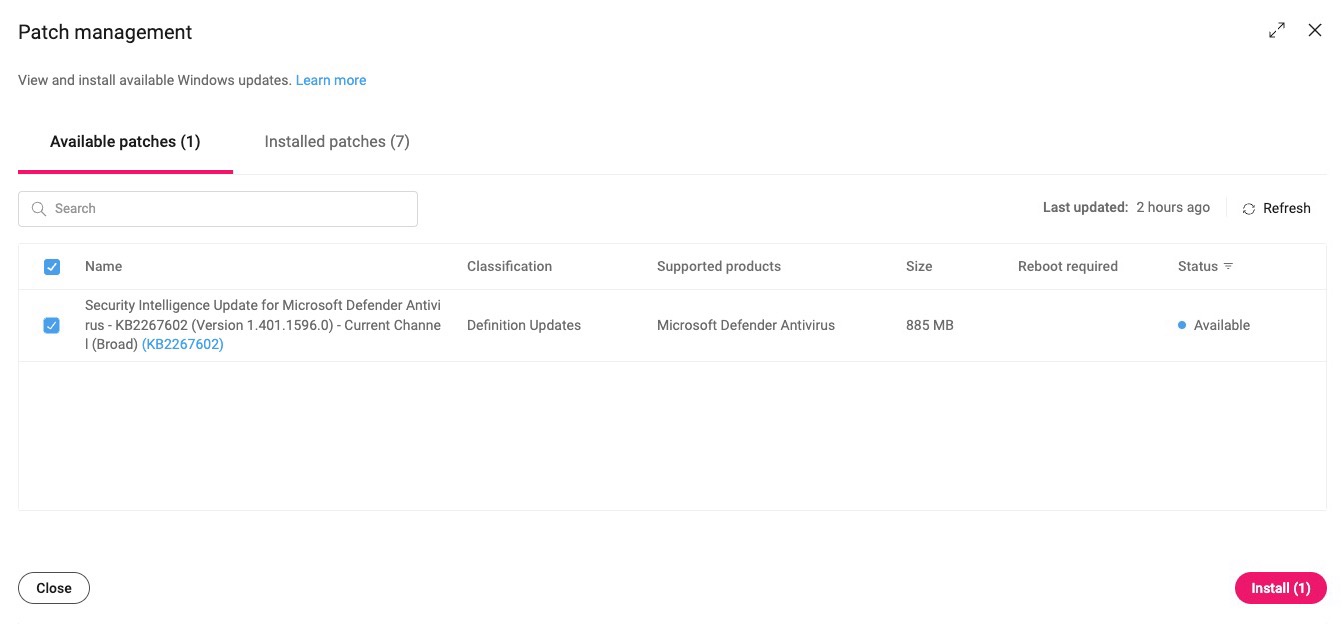1344x624 pixels.
Task: Close the dialog with the X icon
Action: 1315,31
